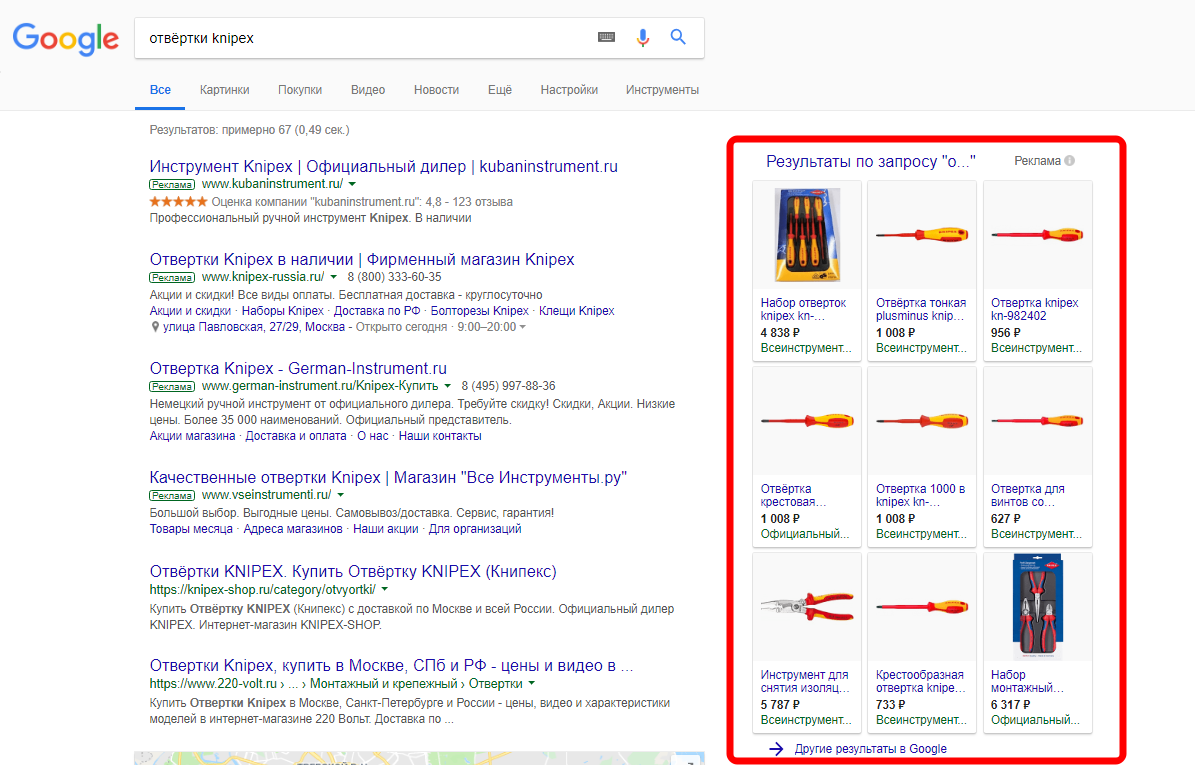
Task: Expand opening hours arrow after 9:00–20:00
Action: pyautogui.click(x=523, y=327)
